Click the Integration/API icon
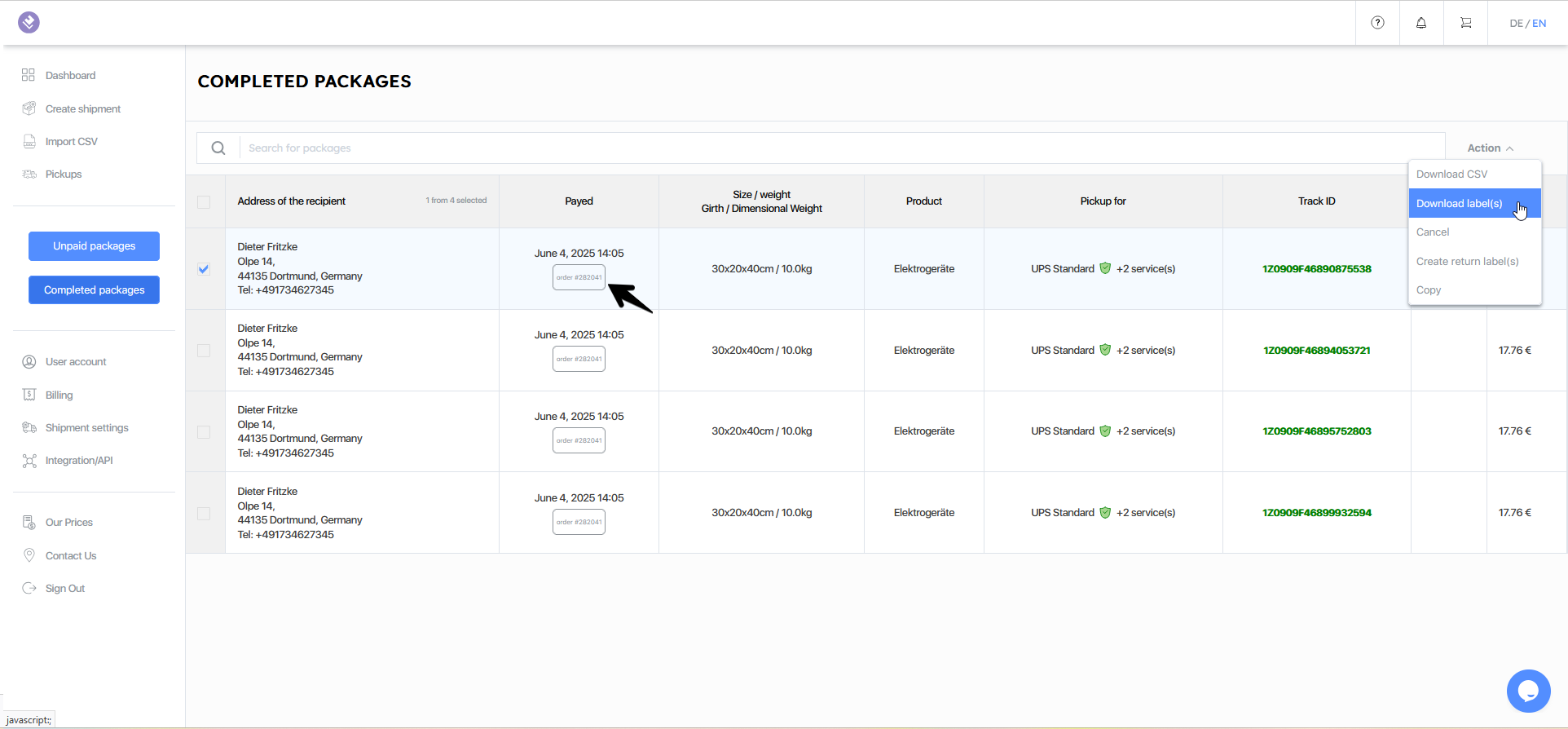The image size is (1568, 729). tap(29, 461)
